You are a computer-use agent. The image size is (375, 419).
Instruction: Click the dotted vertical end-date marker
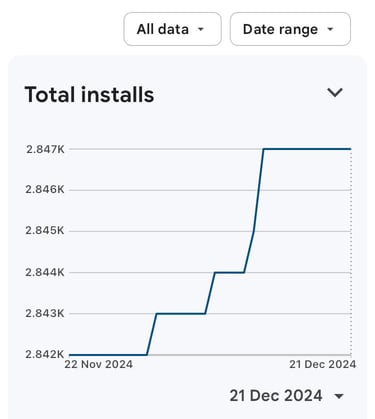point(351,252)
